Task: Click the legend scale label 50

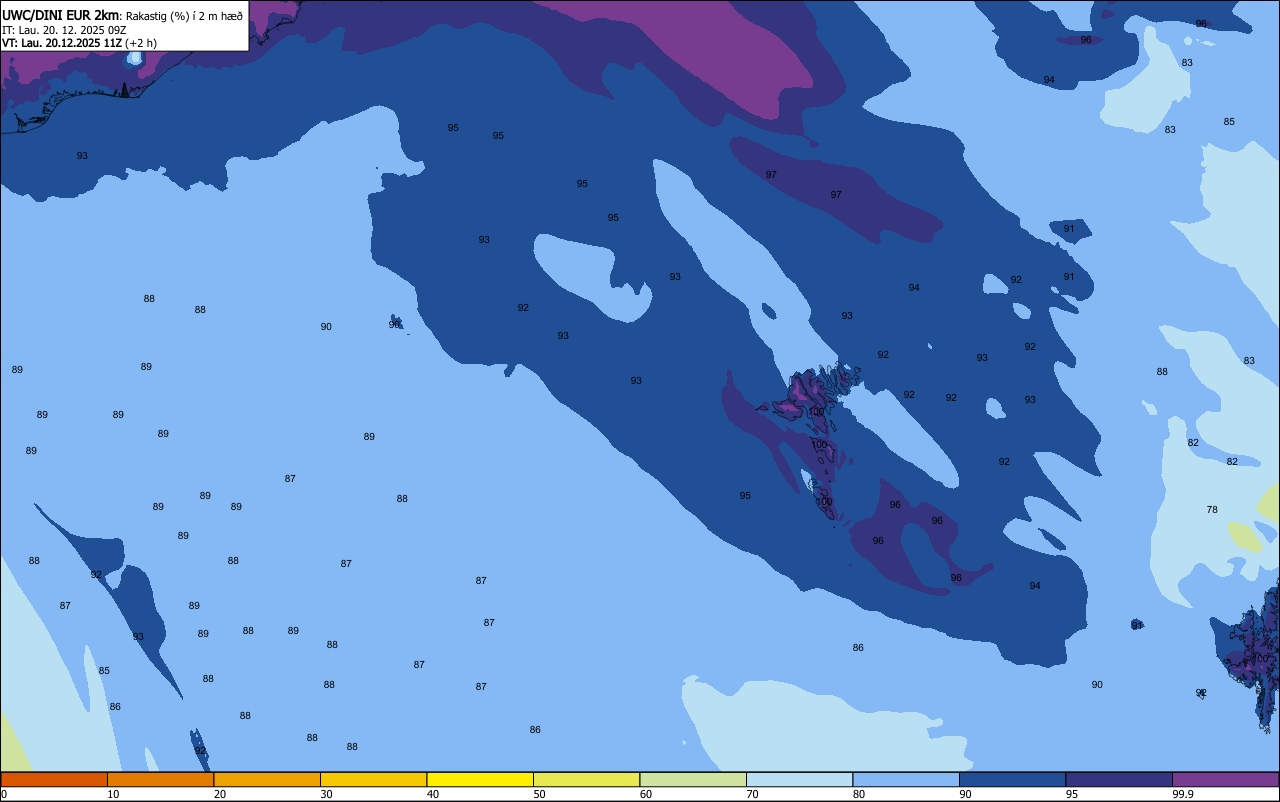Action: coord(539,794)
